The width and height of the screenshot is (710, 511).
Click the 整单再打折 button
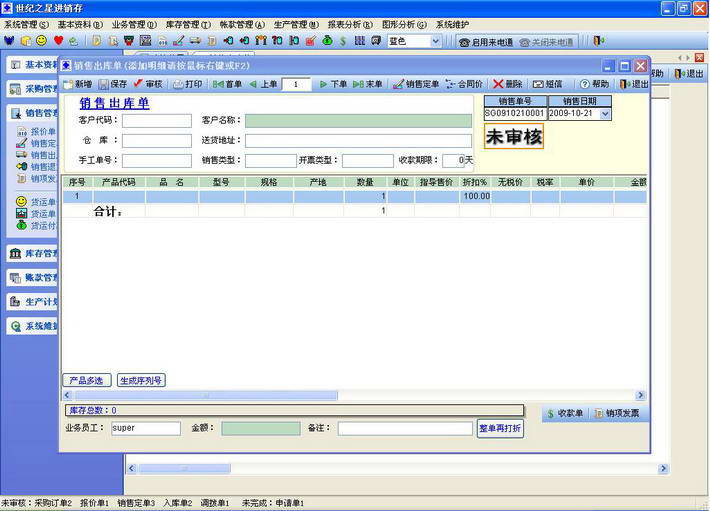coord(500,428)
